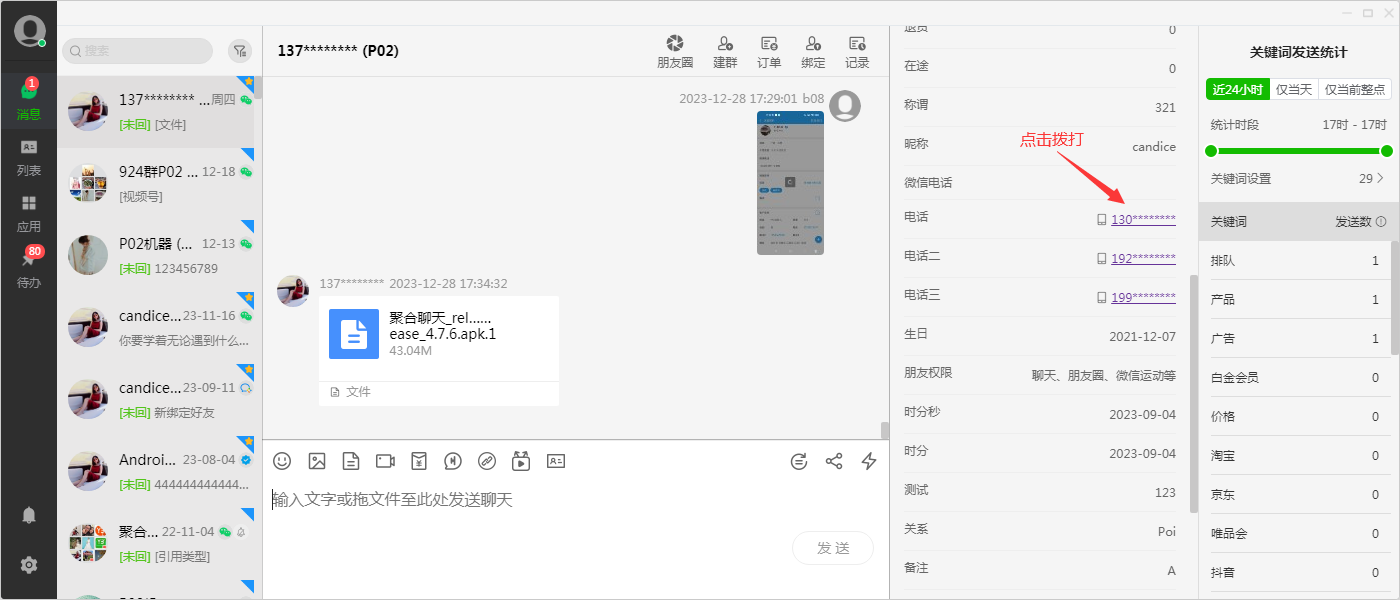Expand 关键词设置 with the arrow
The image size is (1400, 600).
coord(1381,179)
